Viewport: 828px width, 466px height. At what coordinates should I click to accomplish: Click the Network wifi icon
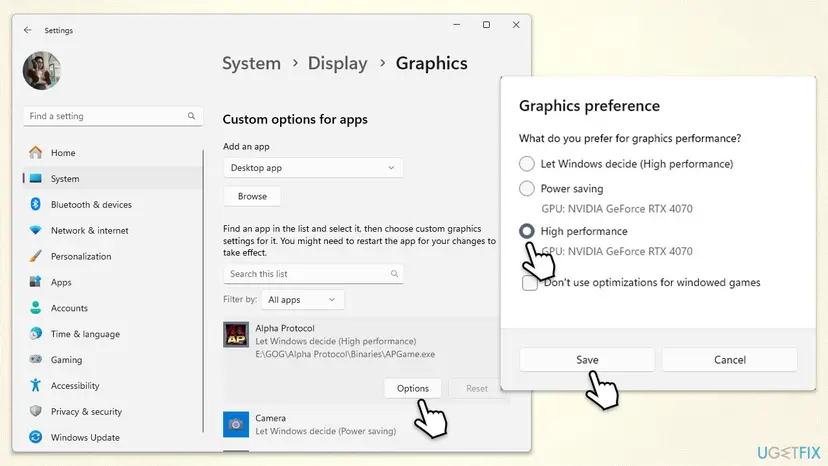click(35, 230)
